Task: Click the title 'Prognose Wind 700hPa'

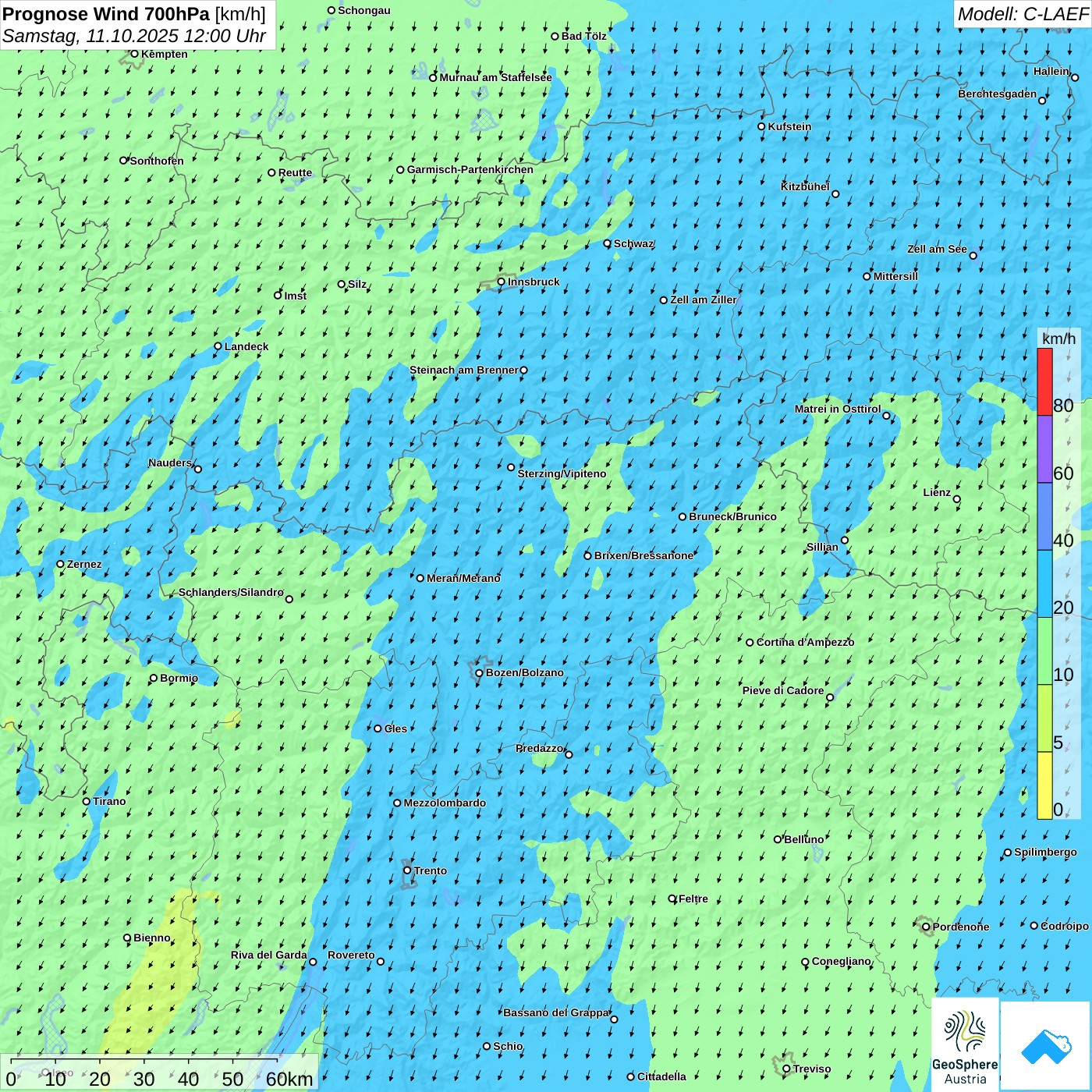Action: point(106,14)
